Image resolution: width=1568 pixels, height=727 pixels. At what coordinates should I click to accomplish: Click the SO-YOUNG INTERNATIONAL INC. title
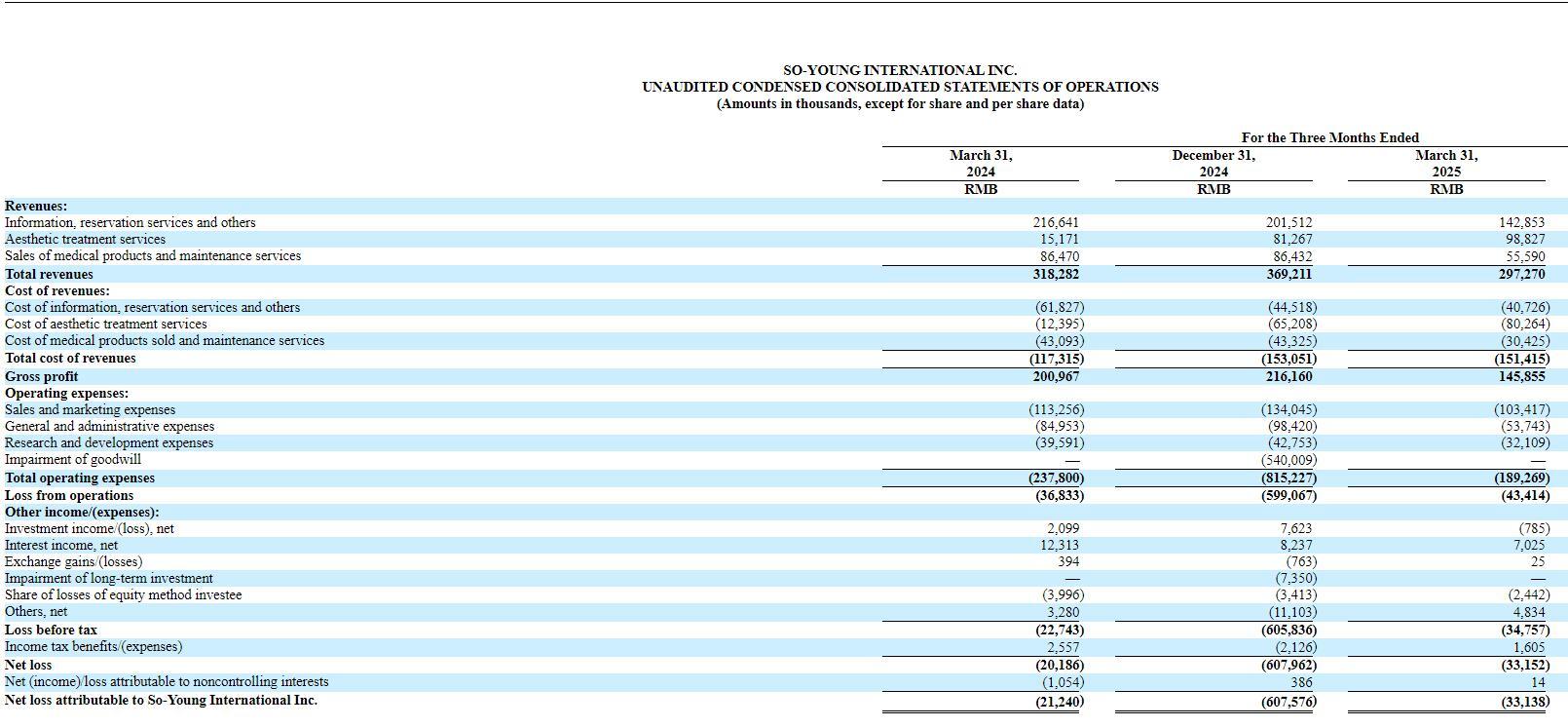click(899, 70)
